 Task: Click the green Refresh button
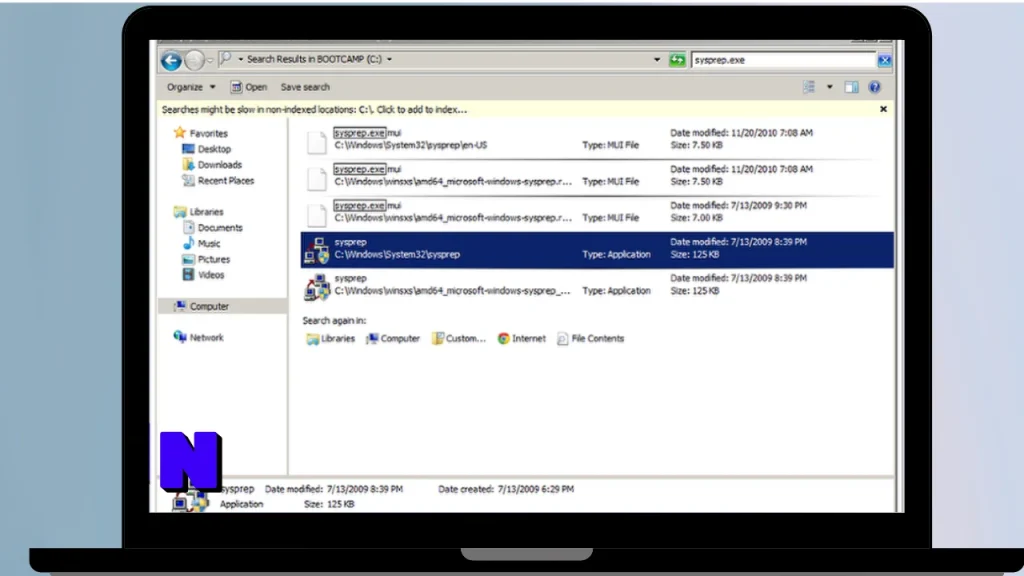(677, 60)
